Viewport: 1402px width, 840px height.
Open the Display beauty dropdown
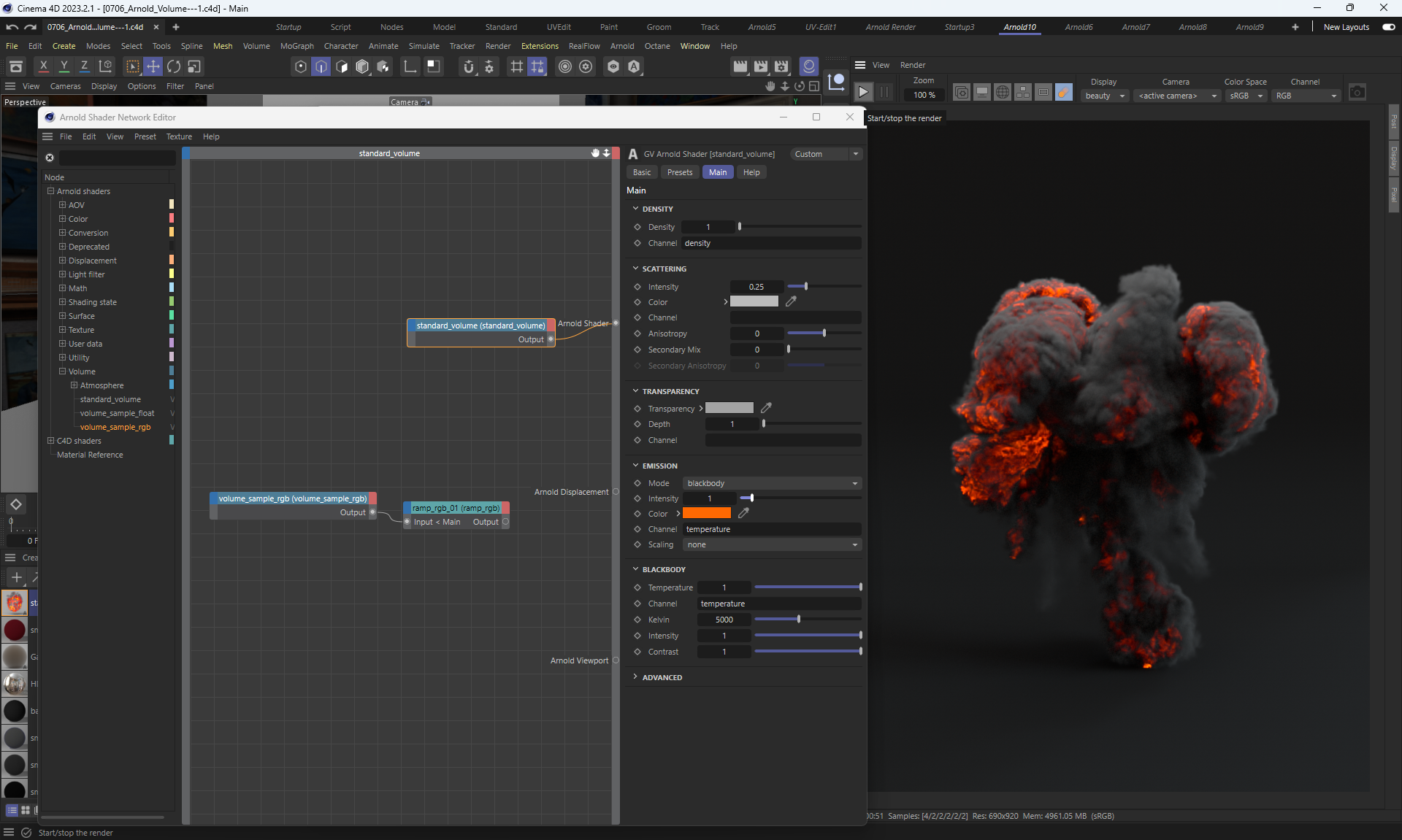[1105, 96]
